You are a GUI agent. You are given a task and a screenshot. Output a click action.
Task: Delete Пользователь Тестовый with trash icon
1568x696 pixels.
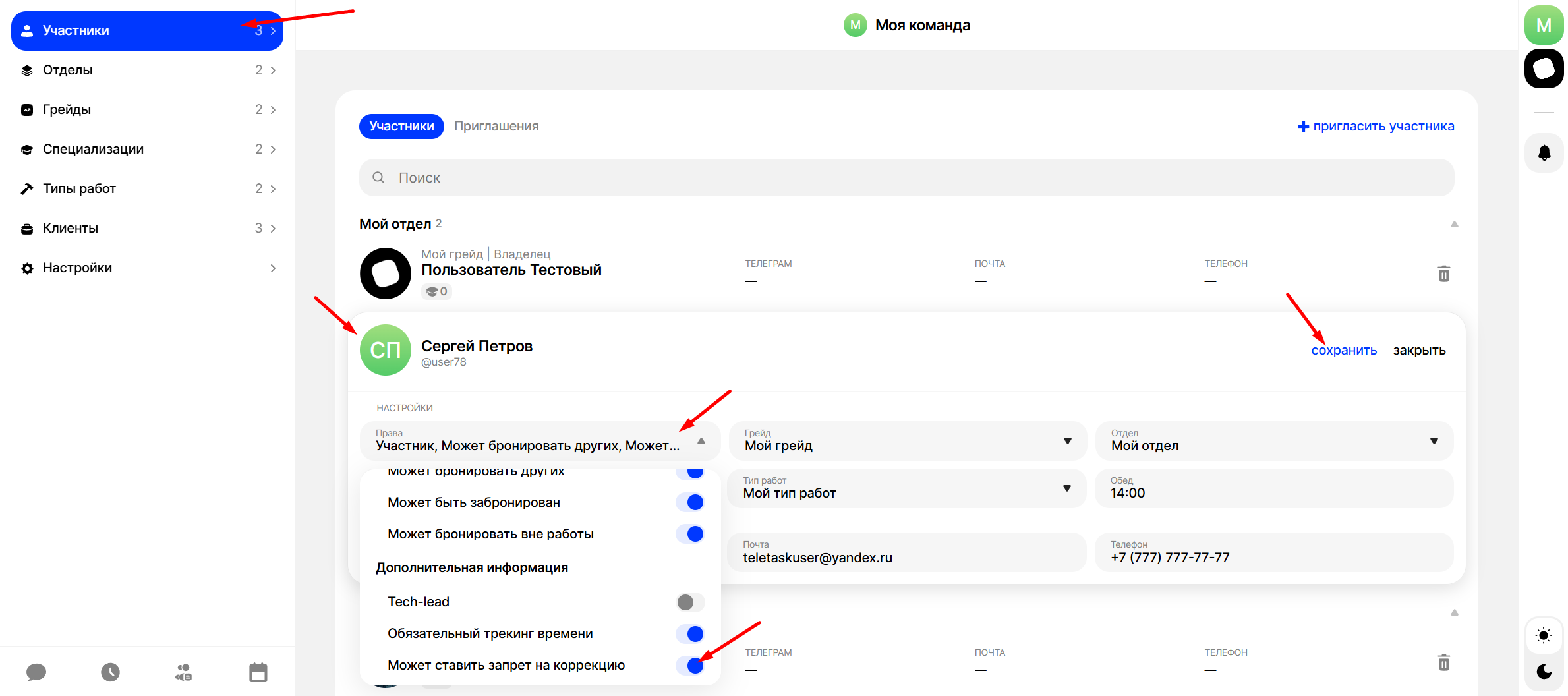1443,274
